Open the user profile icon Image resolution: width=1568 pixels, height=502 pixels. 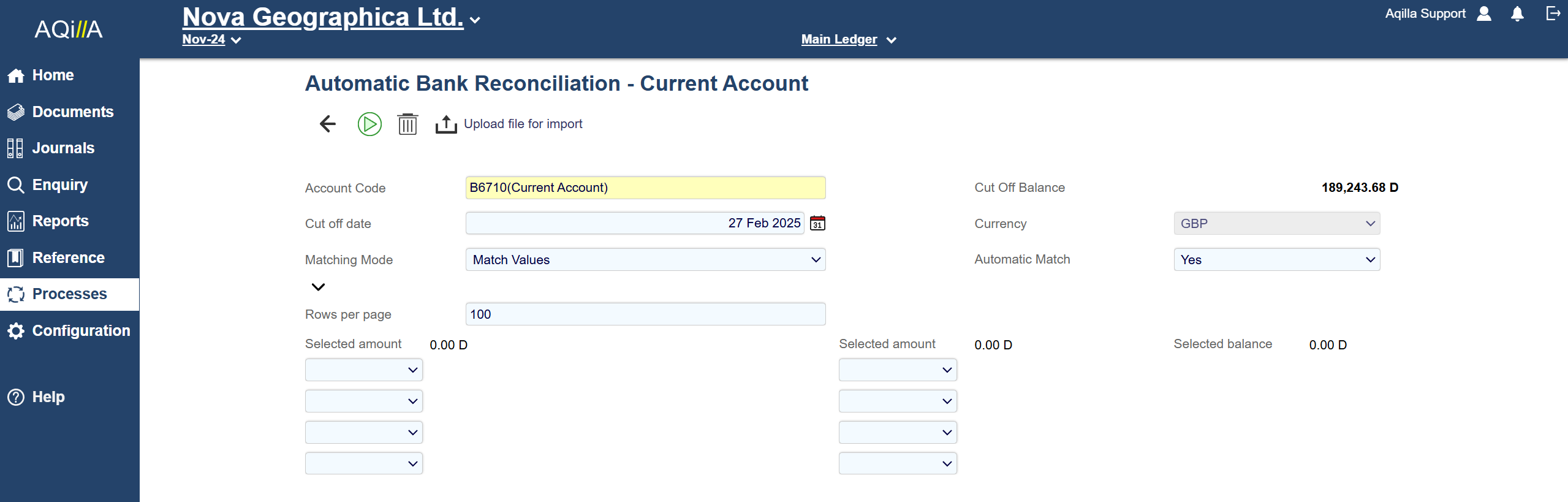coord(1484,13)
